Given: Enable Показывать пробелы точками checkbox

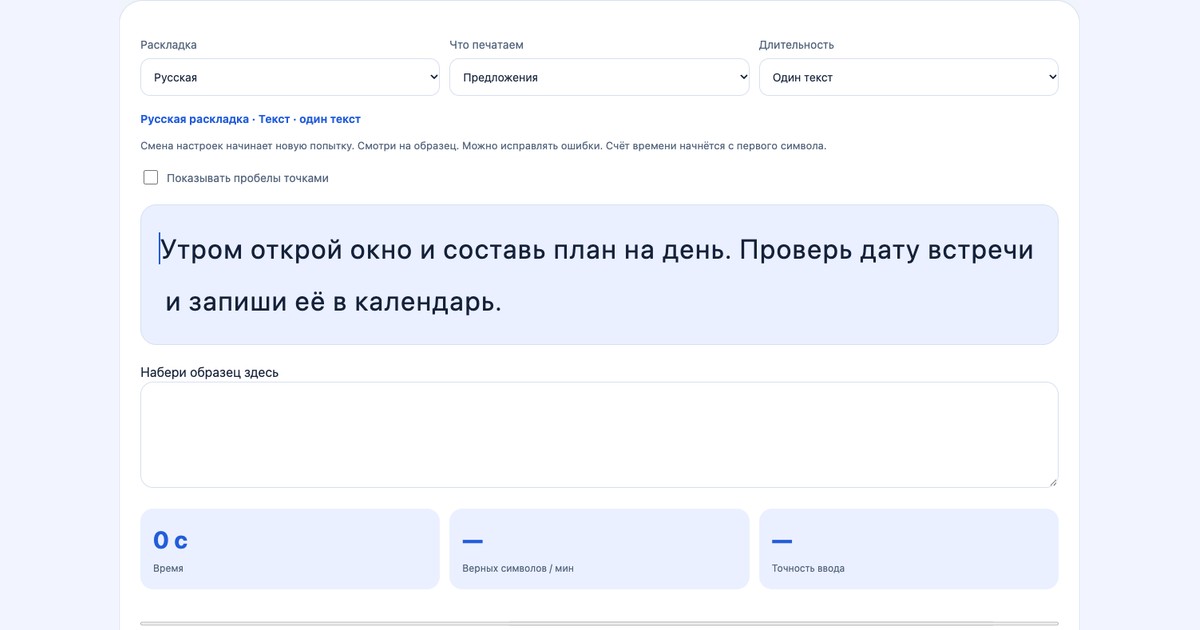Looking at the screenshot, I should point(151,178).
